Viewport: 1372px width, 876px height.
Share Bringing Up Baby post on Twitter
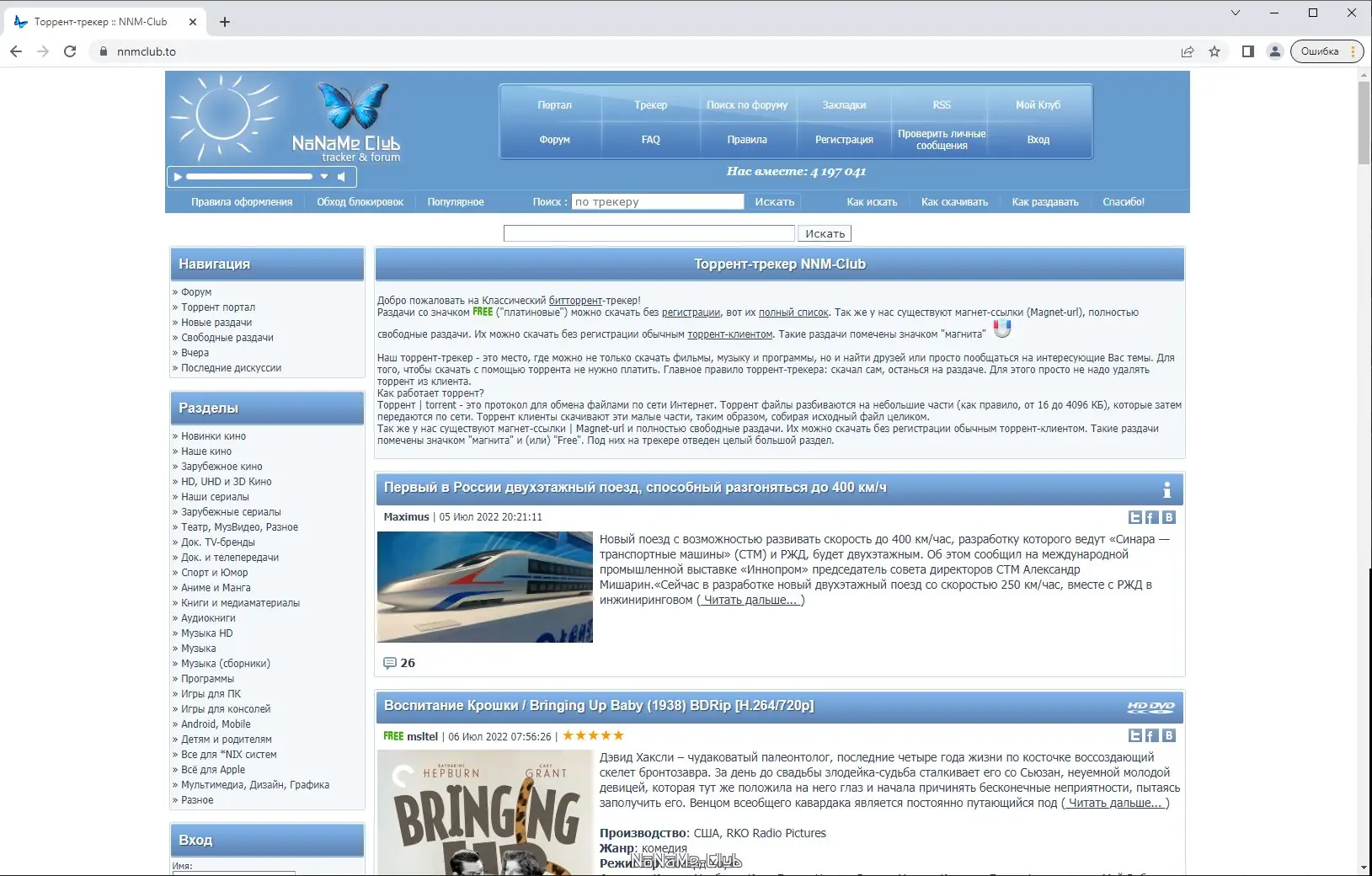pyautogui.click(x=1135, y=735)
